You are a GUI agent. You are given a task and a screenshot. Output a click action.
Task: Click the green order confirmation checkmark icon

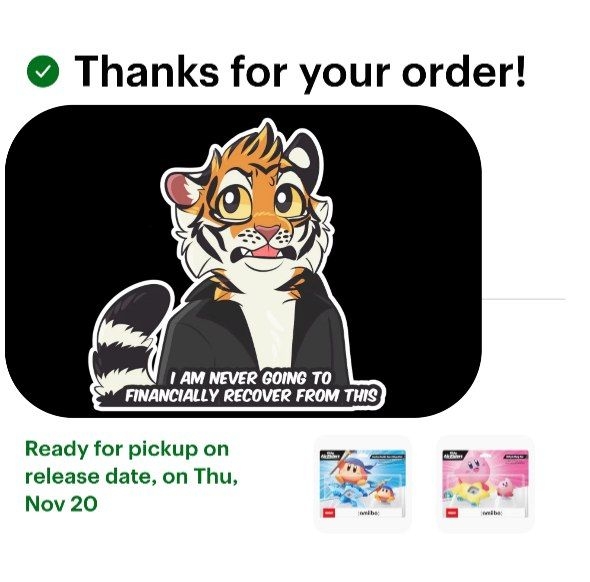tap(43, 71)
